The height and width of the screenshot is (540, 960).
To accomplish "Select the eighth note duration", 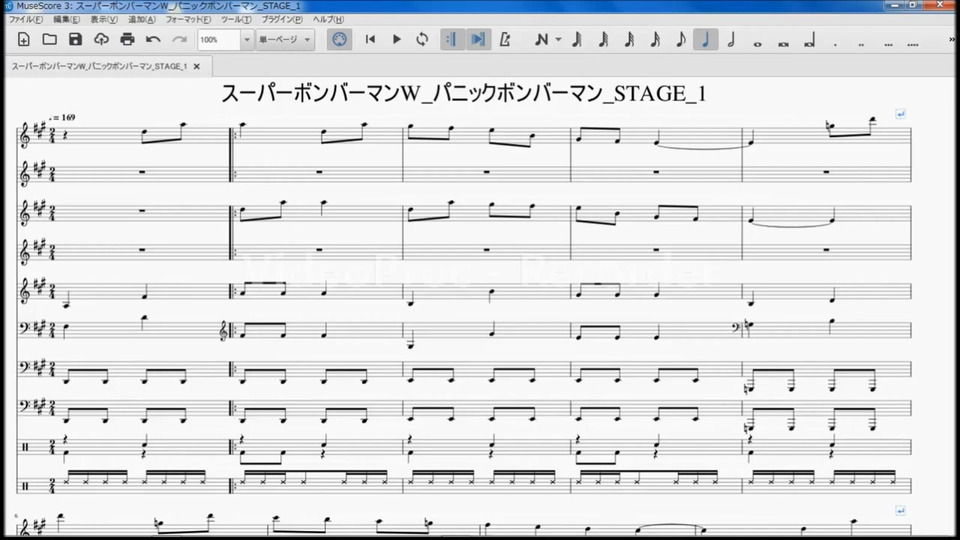I will 680,40.
